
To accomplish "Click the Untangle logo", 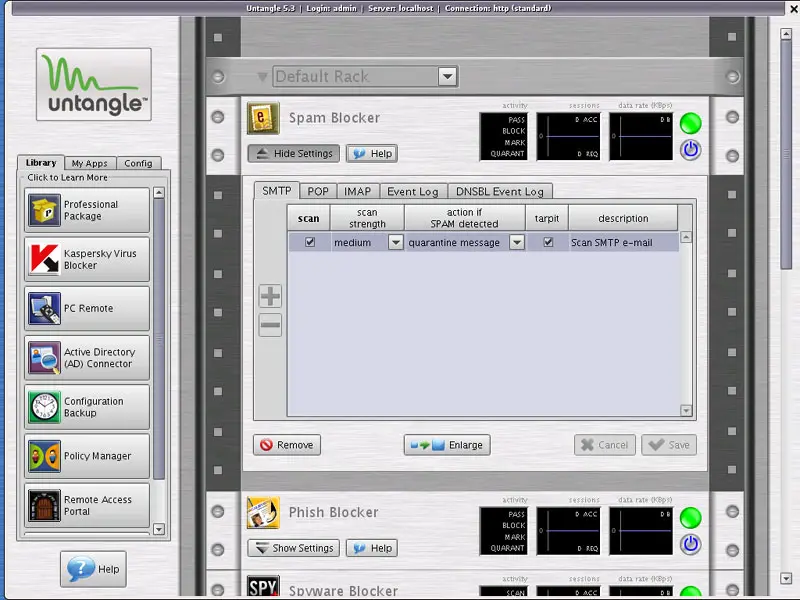I will point(94,85).
